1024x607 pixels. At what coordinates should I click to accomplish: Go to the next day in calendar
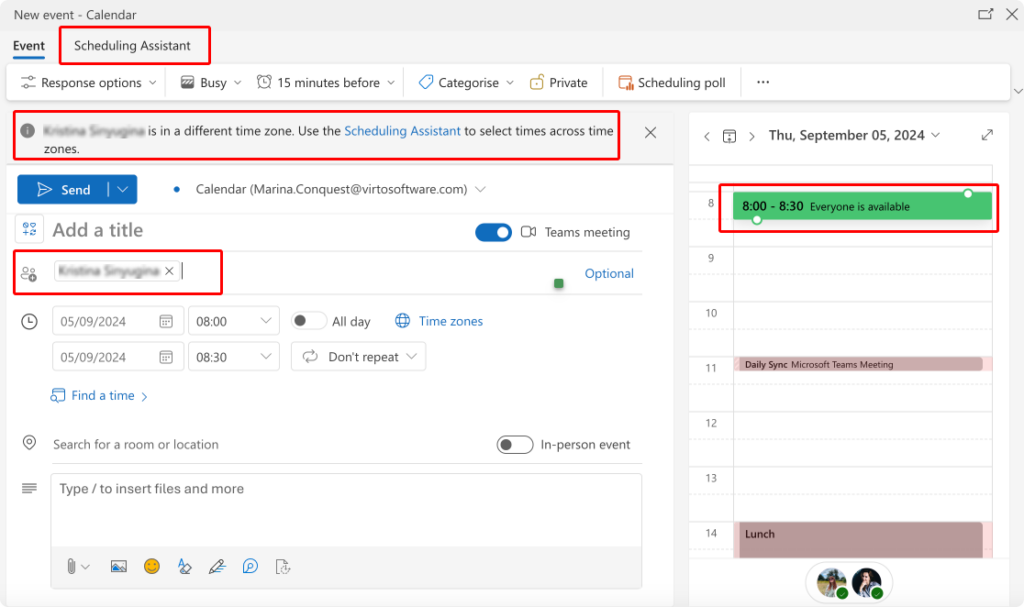coord(752,136)
